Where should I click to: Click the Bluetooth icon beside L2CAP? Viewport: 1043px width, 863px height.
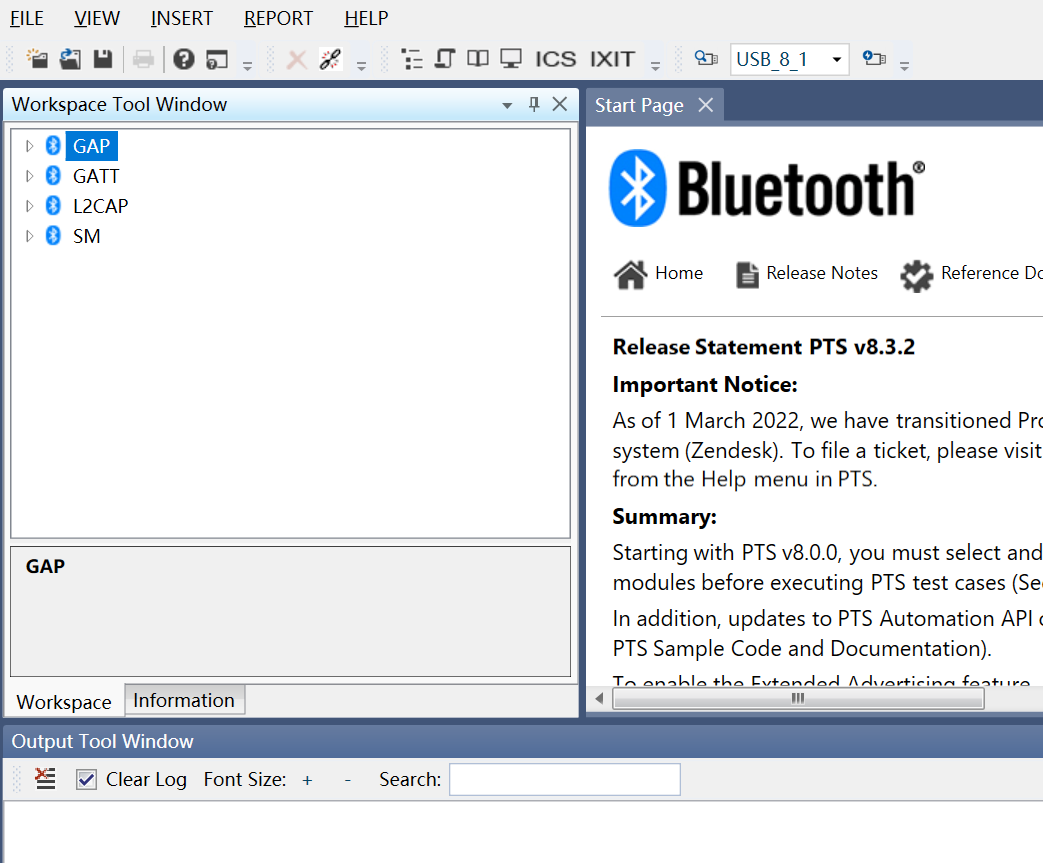click(x=53, y=206)
